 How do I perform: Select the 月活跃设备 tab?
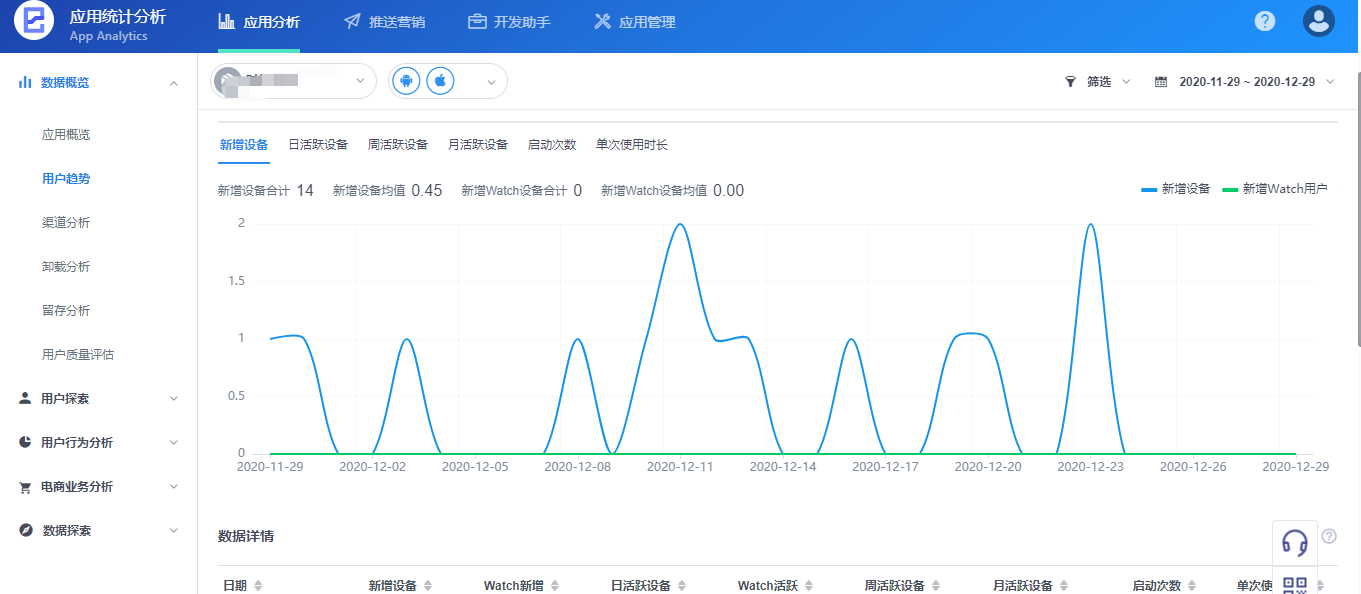click(x=478, y=145)
